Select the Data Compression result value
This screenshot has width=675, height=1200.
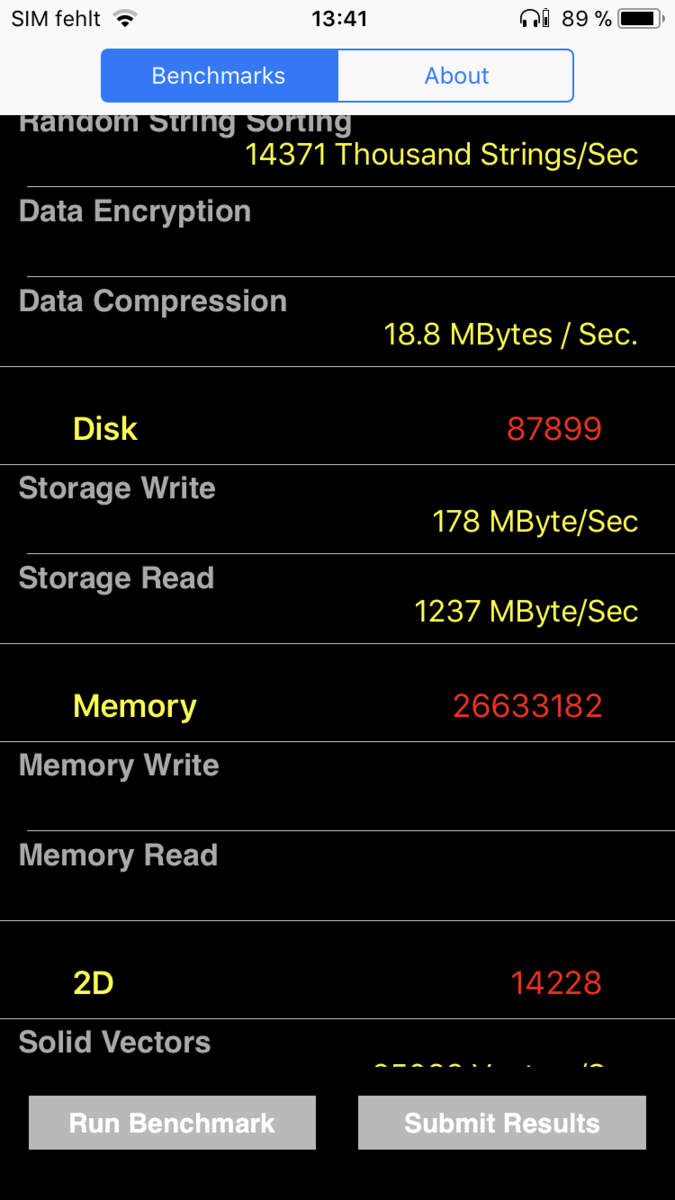[510, 334]
